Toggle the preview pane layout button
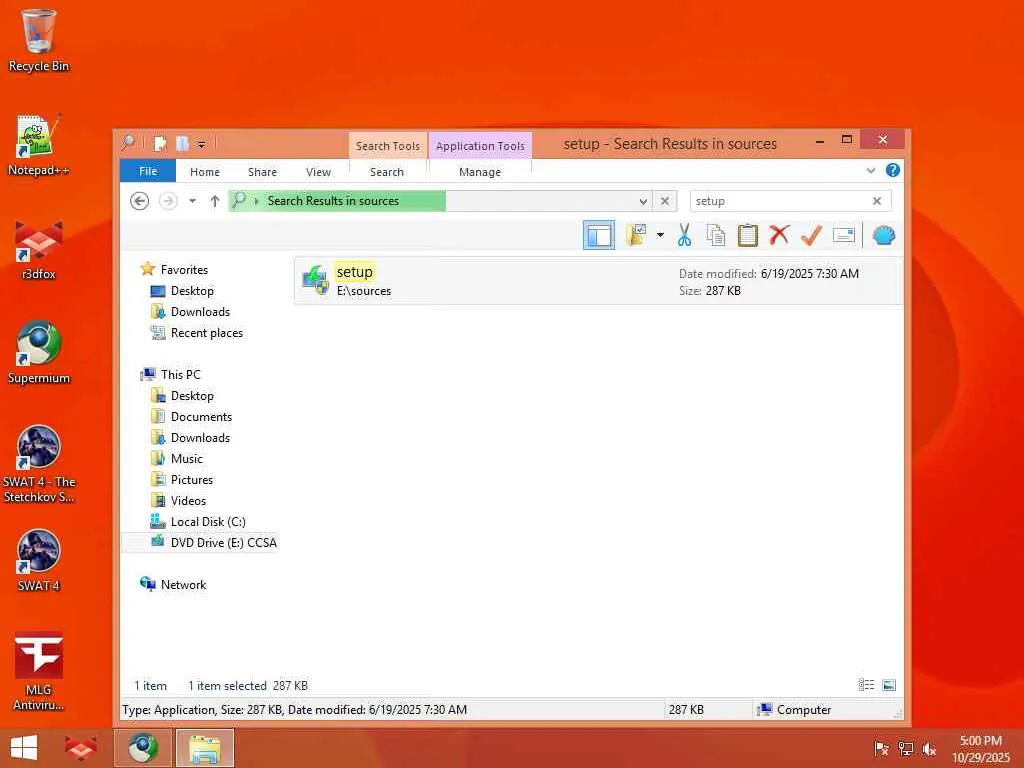Viewport: 1024px width, 768px height. pyautogui.click(x=598, y=235)
